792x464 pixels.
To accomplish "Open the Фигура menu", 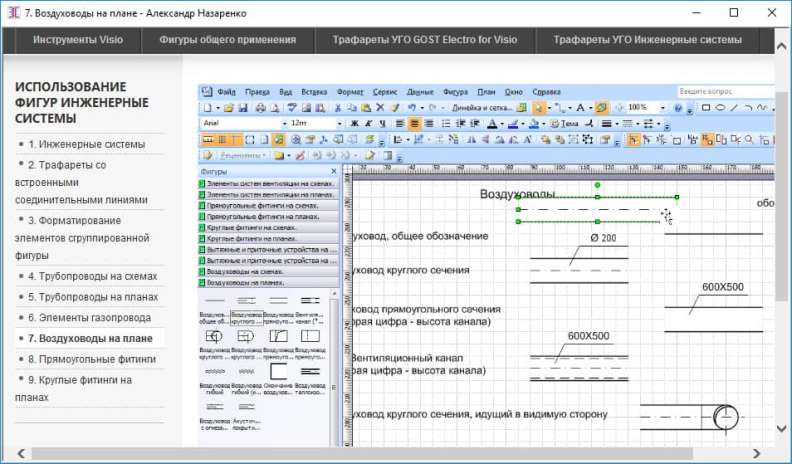I will tap(455, 92).
